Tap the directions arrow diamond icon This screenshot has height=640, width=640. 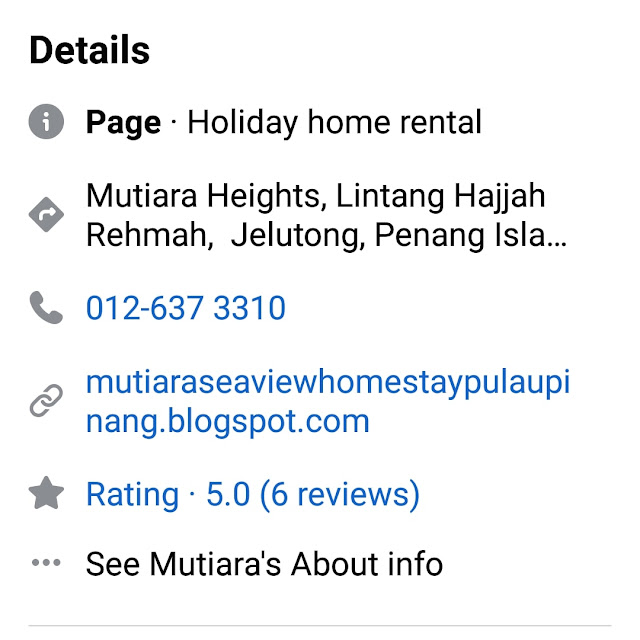(46, 214)
